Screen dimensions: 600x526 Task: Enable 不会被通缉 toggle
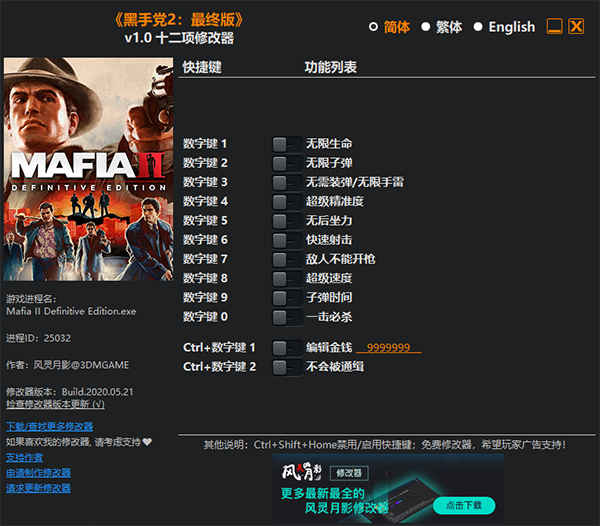coord(287,367)
